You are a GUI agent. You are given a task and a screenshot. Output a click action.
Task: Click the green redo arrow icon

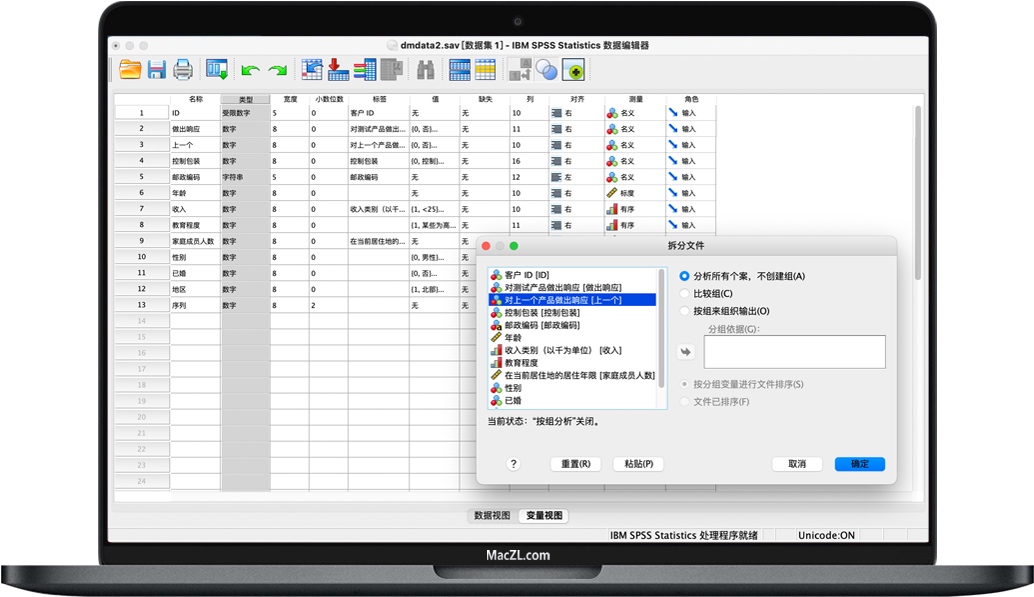(277, 70)
